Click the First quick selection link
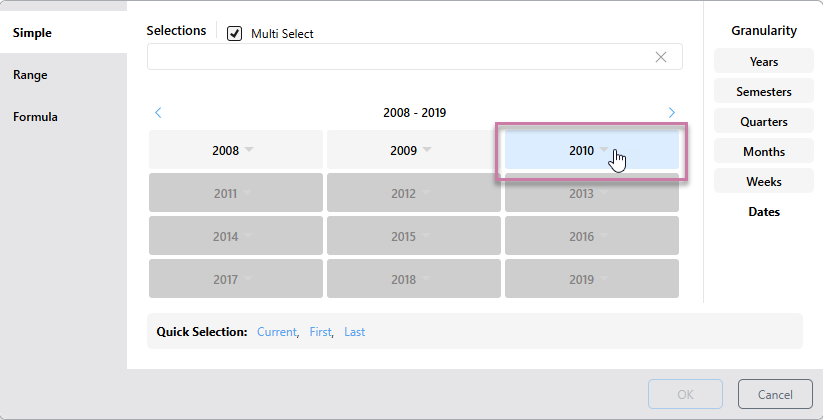 tap(319, 331)
